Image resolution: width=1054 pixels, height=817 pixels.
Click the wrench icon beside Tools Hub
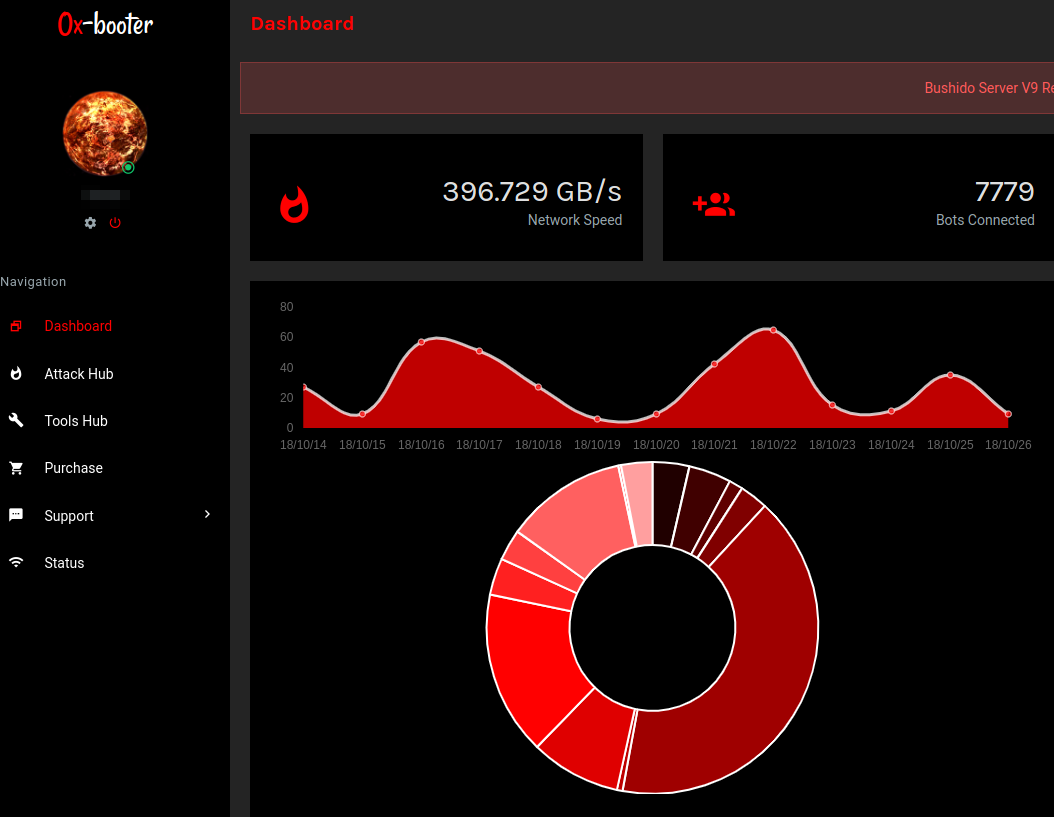[x=16, y=420]
